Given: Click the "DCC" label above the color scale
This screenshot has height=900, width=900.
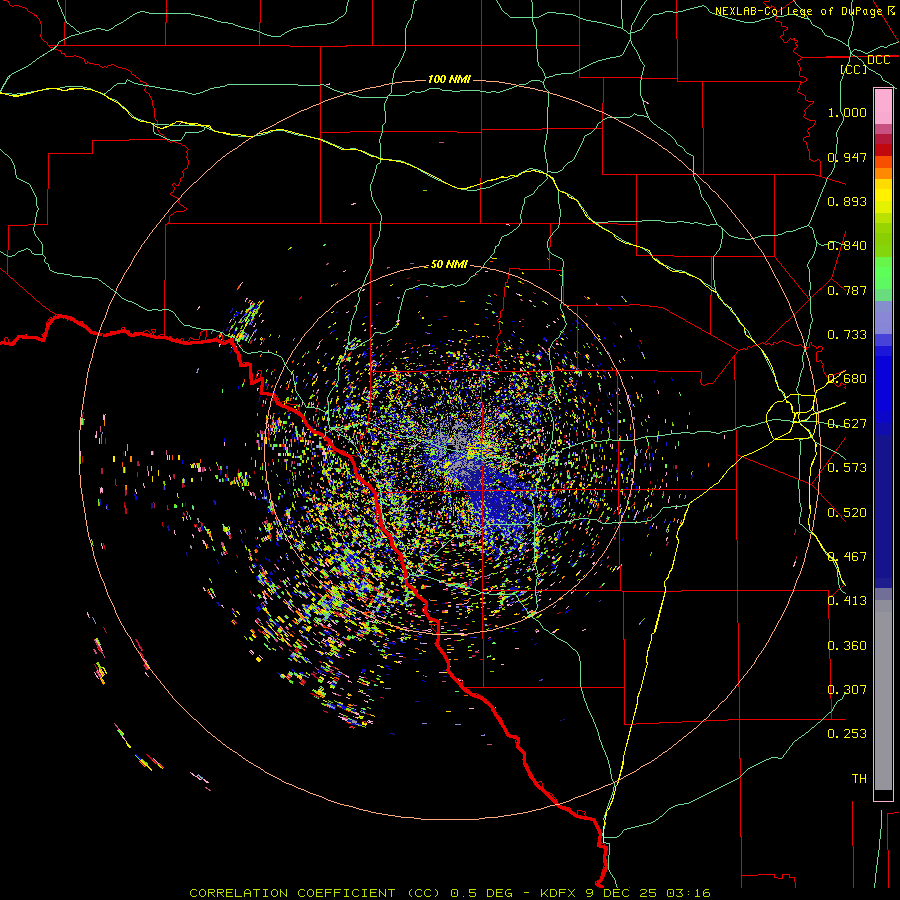Looking at the screenshot, I should pyautogui.click(x=878, y=60).
